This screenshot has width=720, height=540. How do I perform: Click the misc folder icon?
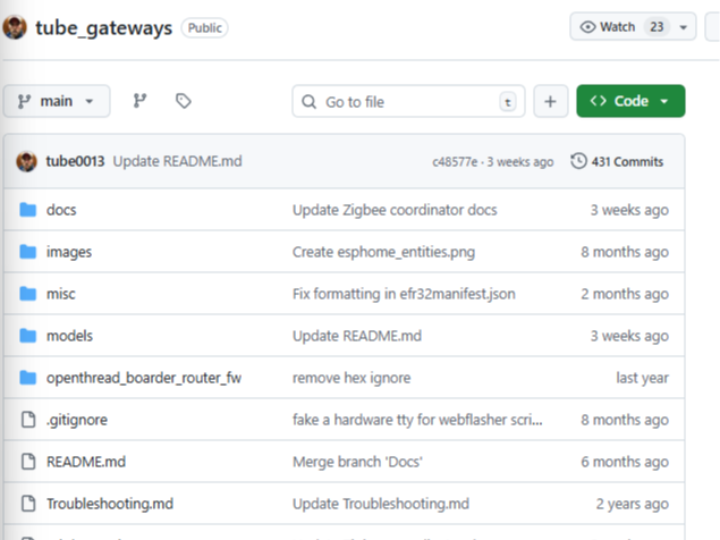[28, 294]
